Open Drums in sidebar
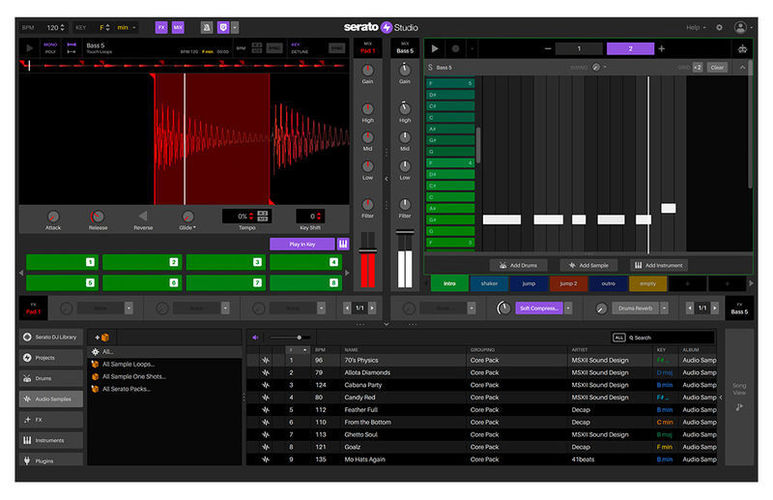This screenshot has width=773, height=500. click(51, 379)
